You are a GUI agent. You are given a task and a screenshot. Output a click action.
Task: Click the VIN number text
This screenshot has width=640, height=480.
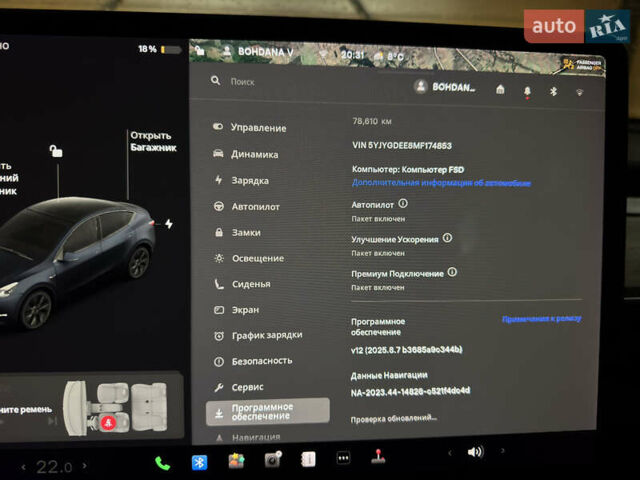tap(402, 145)
